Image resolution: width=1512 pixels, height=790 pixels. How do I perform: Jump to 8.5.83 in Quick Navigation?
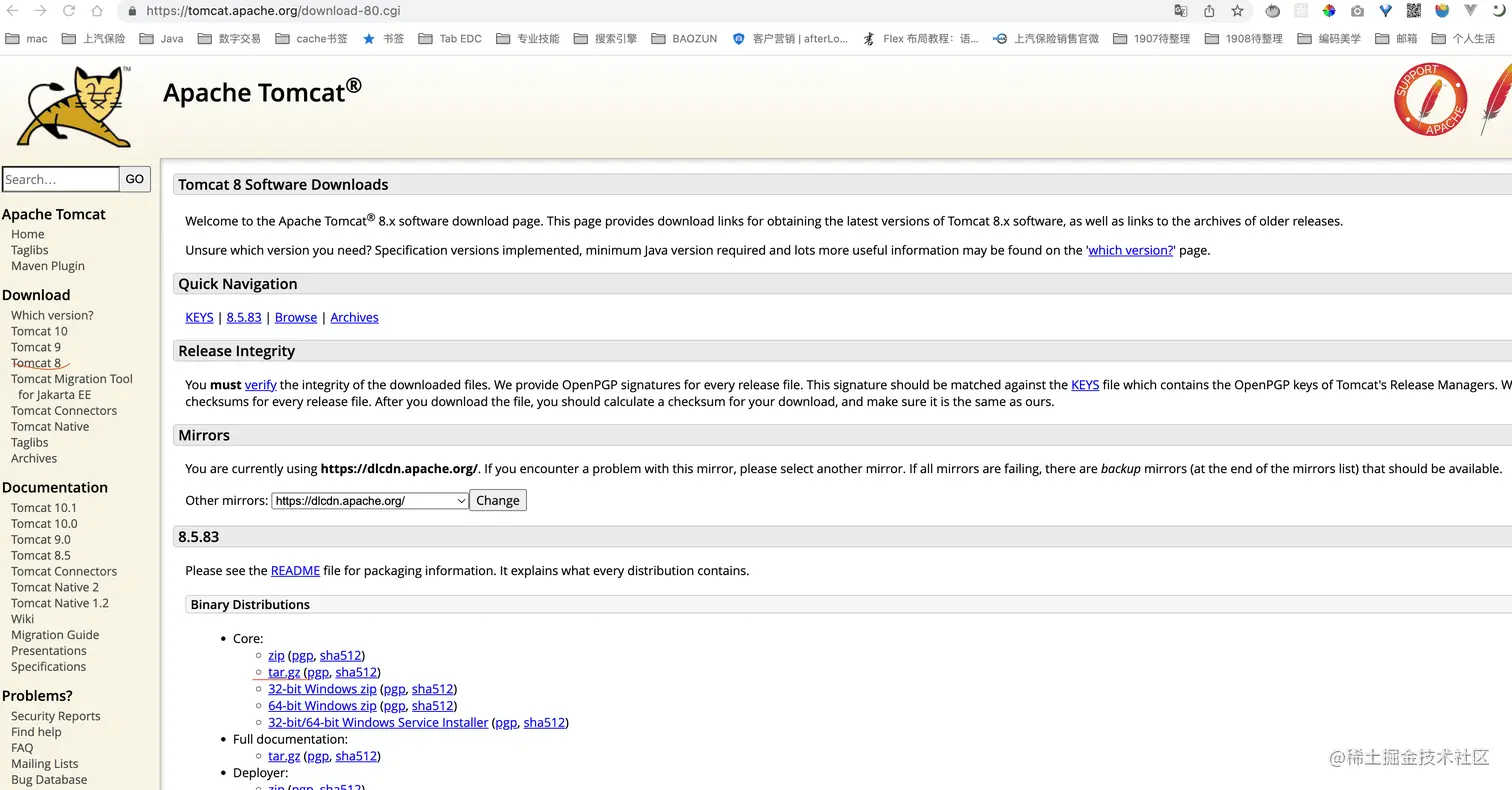[x=244, y=317]
